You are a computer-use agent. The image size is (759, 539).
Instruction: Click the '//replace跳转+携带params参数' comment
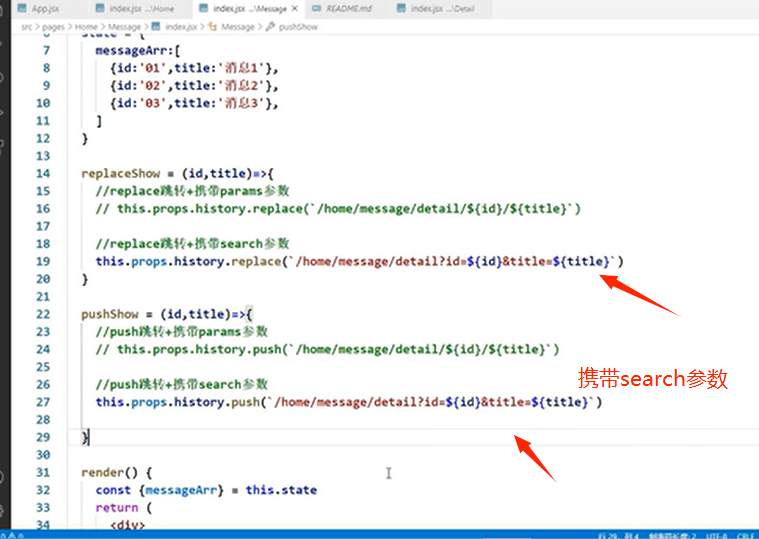coord(192,191)
